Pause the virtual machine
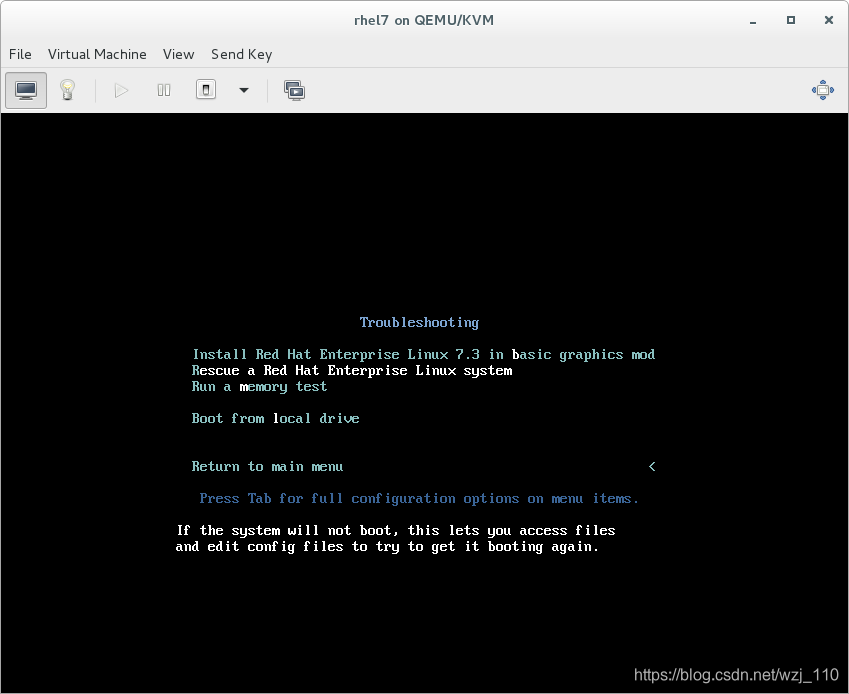Viewport: 849px width, 694px height. tap(164, 90)
